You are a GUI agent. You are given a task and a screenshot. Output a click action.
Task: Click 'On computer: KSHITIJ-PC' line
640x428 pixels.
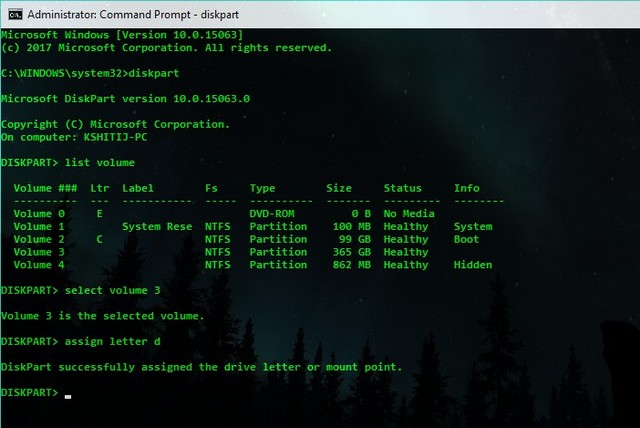(74, 137)
